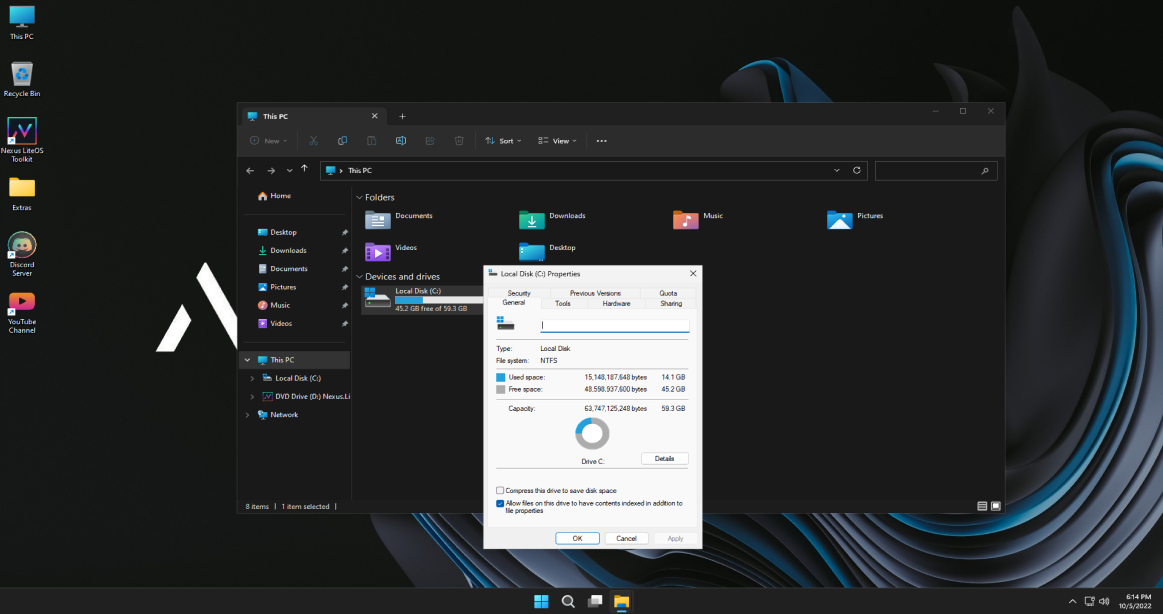Click File Explorer on the taskbar
The height and width of the screenshot is (614, 1163).
[x=622, y=601]
